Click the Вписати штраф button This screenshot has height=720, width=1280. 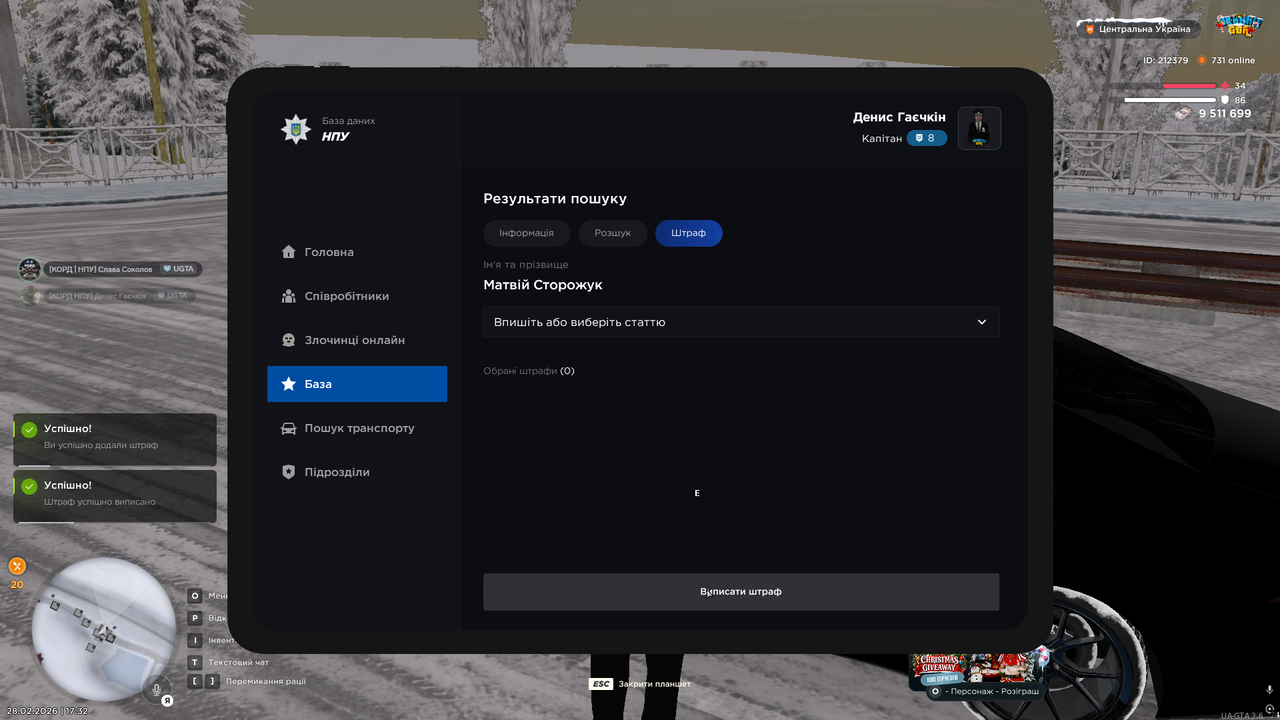coord(741,592)
